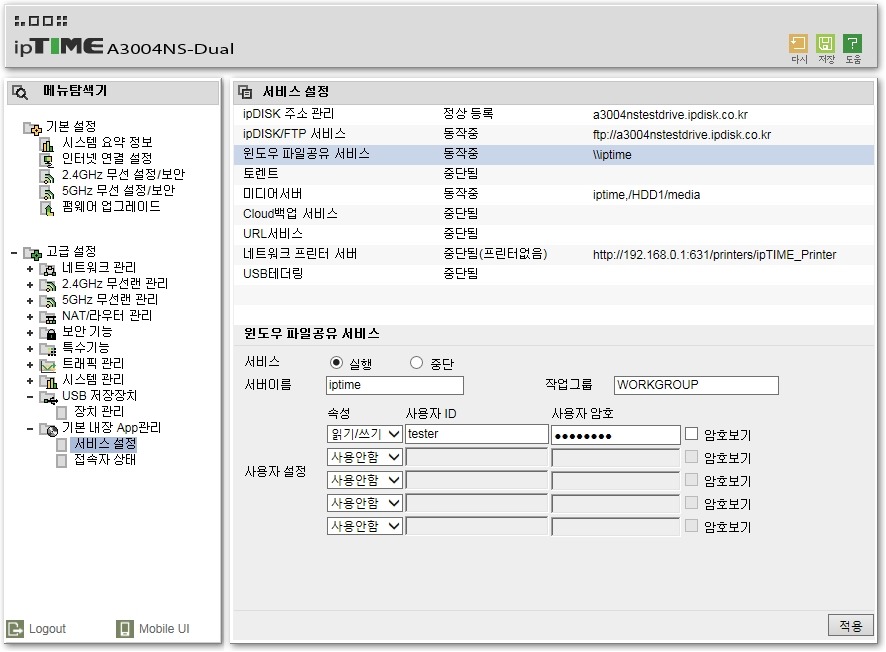Click the tester user's password field
The image size is (886, 652).
[615, 434]
